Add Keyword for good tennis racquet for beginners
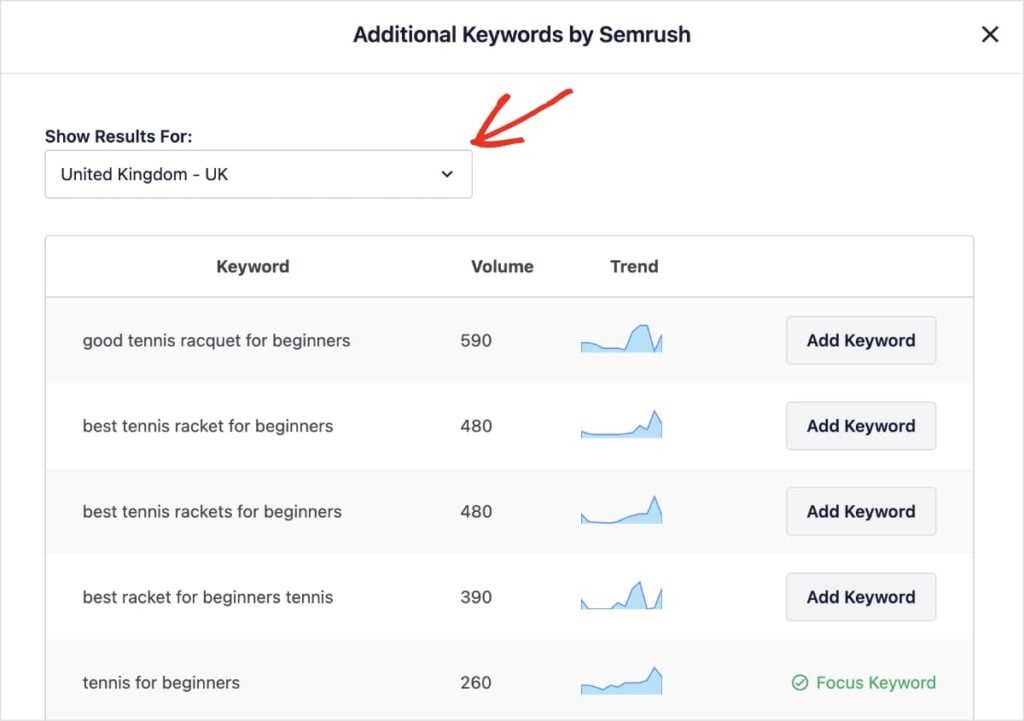 (860, 340)
